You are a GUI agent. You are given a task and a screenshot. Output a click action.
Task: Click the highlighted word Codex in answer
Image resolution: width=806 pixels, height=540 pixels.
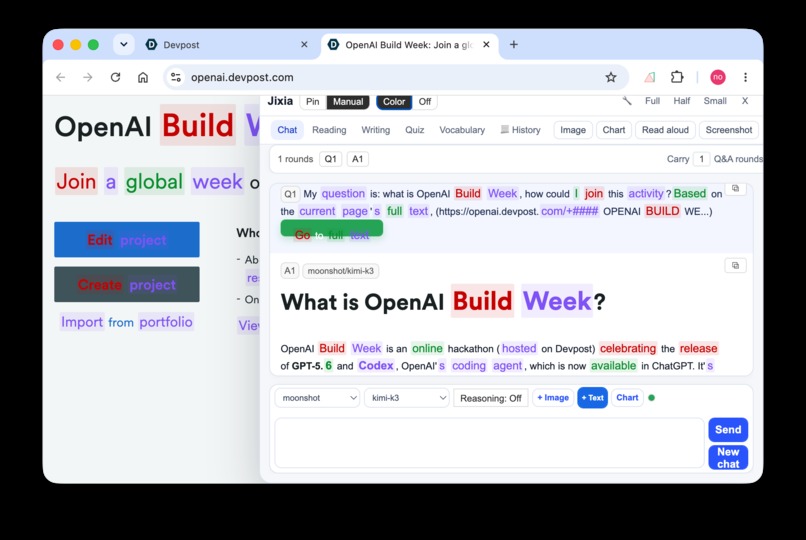376,366
